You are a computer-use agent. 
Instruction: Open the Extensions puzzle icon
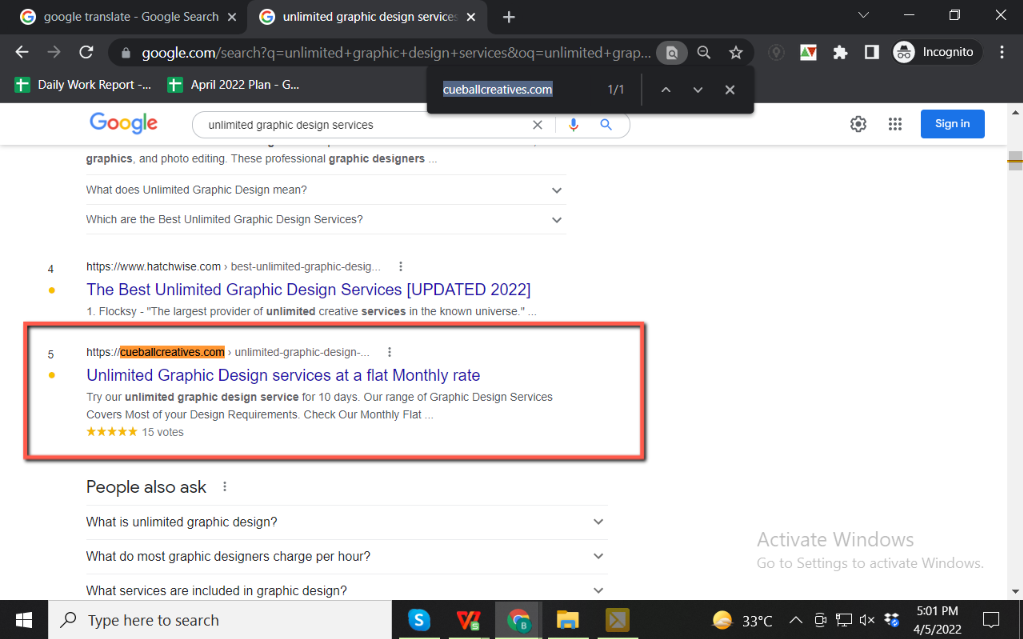click(840, 52)
